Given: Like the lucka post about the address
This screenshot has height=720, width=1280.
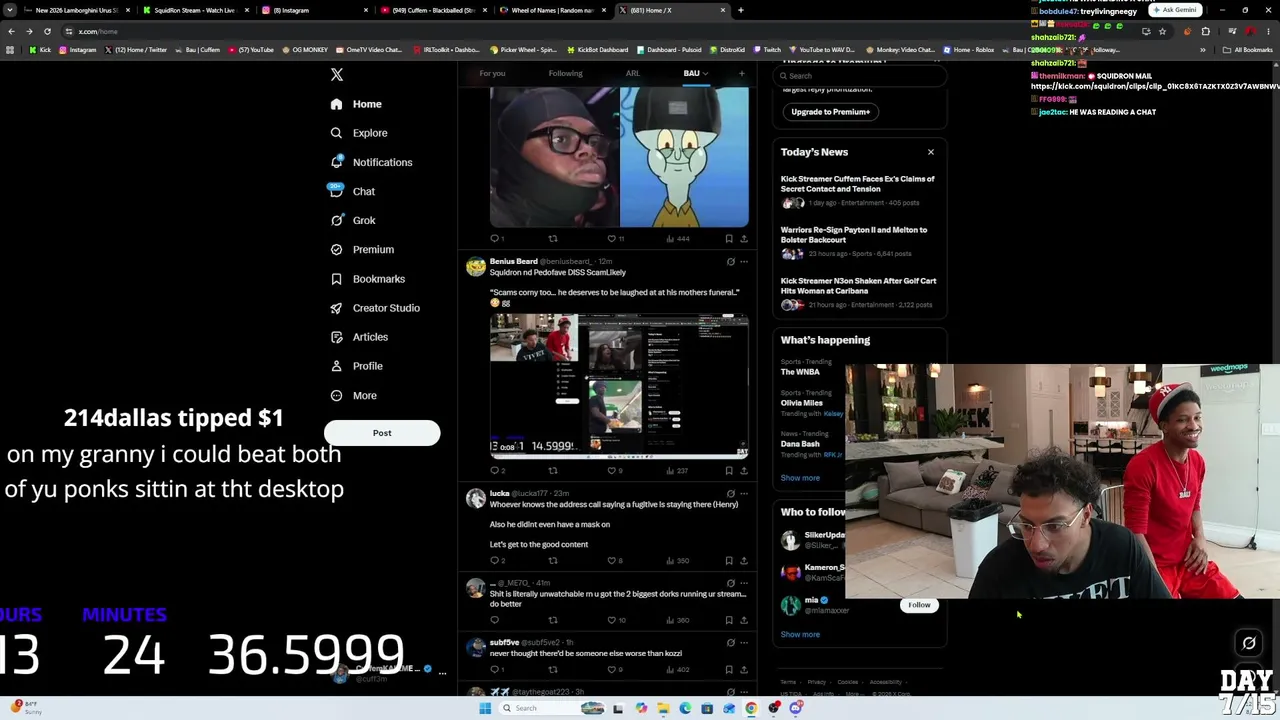Looking at the screenshot, I should point(612,561).
